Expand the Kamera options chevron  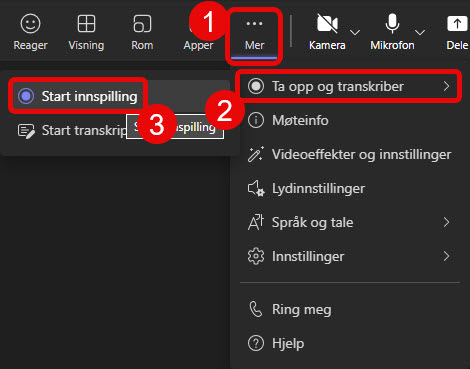(x=355, y=32)
